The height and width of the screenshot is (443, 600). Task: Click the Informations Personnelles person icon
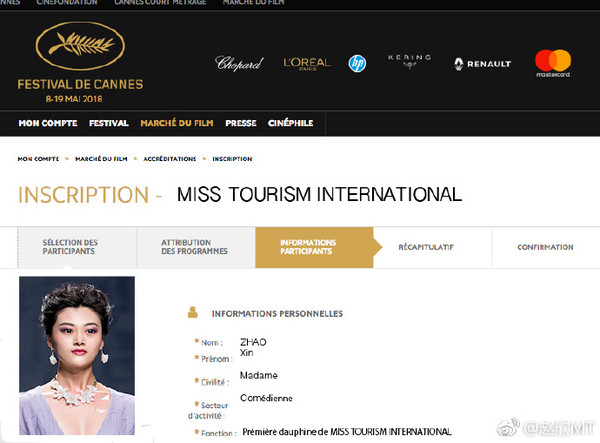192,313
